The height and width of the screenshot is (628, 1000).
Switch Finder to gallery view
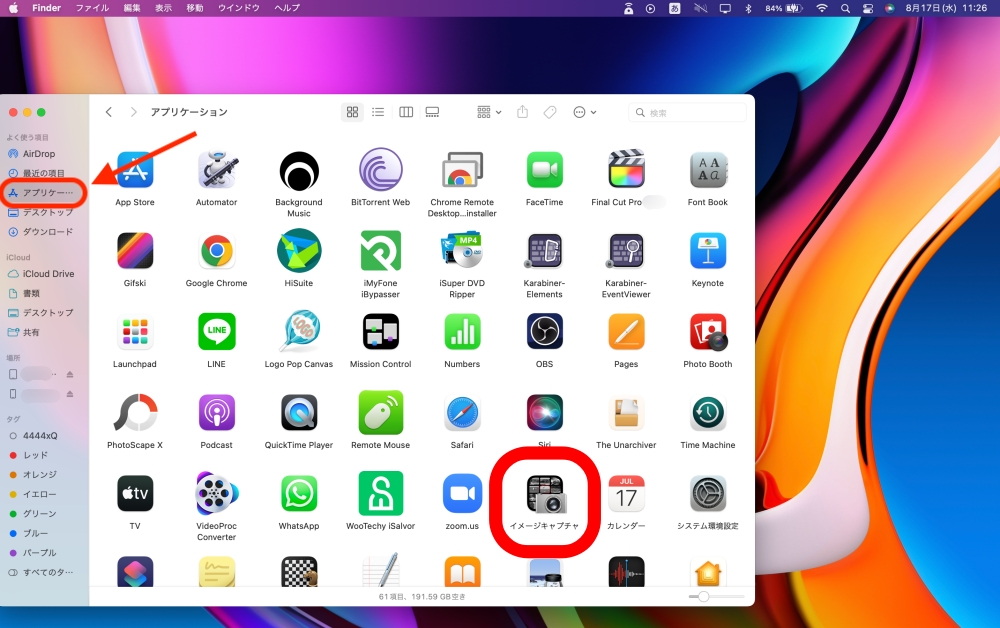pyautogui.click(x=432, y=112)
